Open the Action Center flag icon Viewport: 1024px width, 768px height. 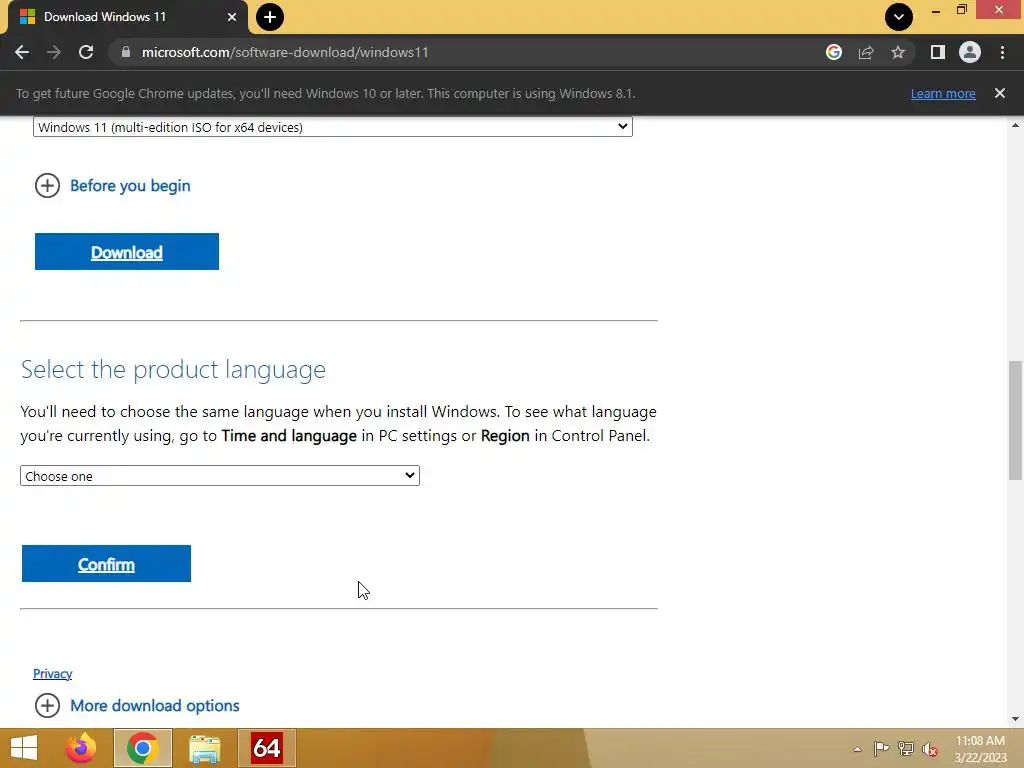pyautogui.click(x=881, y=749)
